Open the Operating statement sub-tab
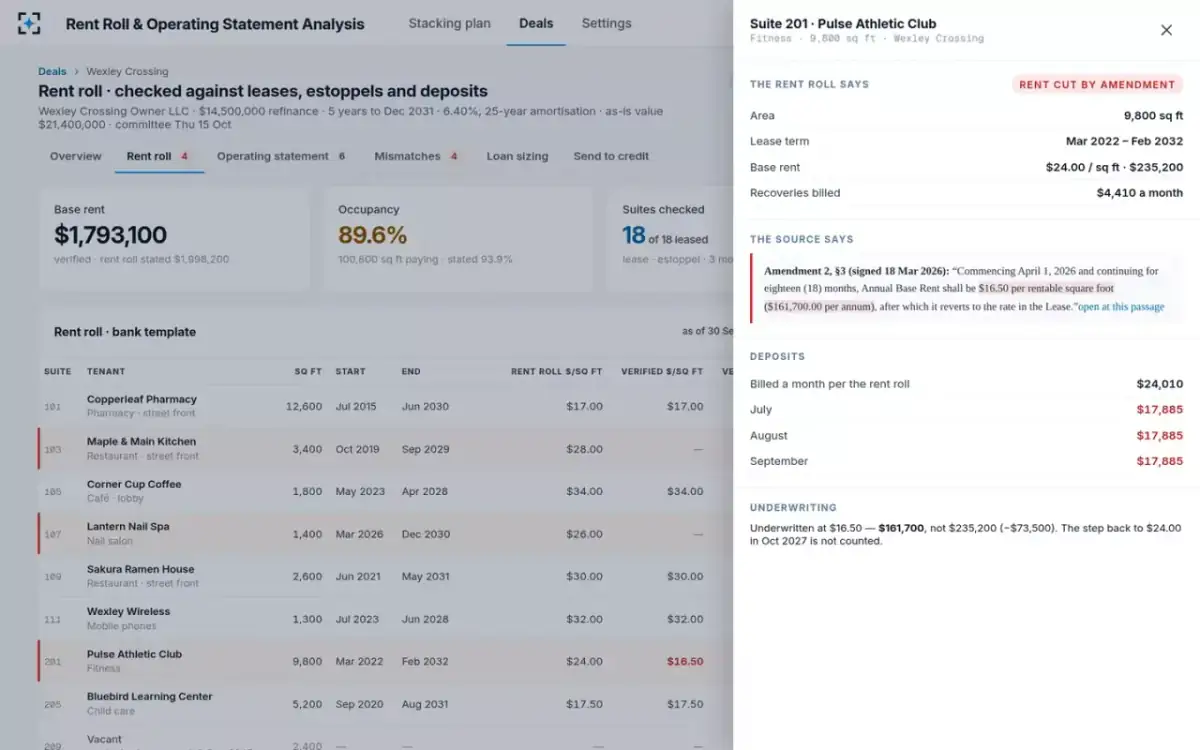This screenshot has width=1200, height=750. point(282,156)
